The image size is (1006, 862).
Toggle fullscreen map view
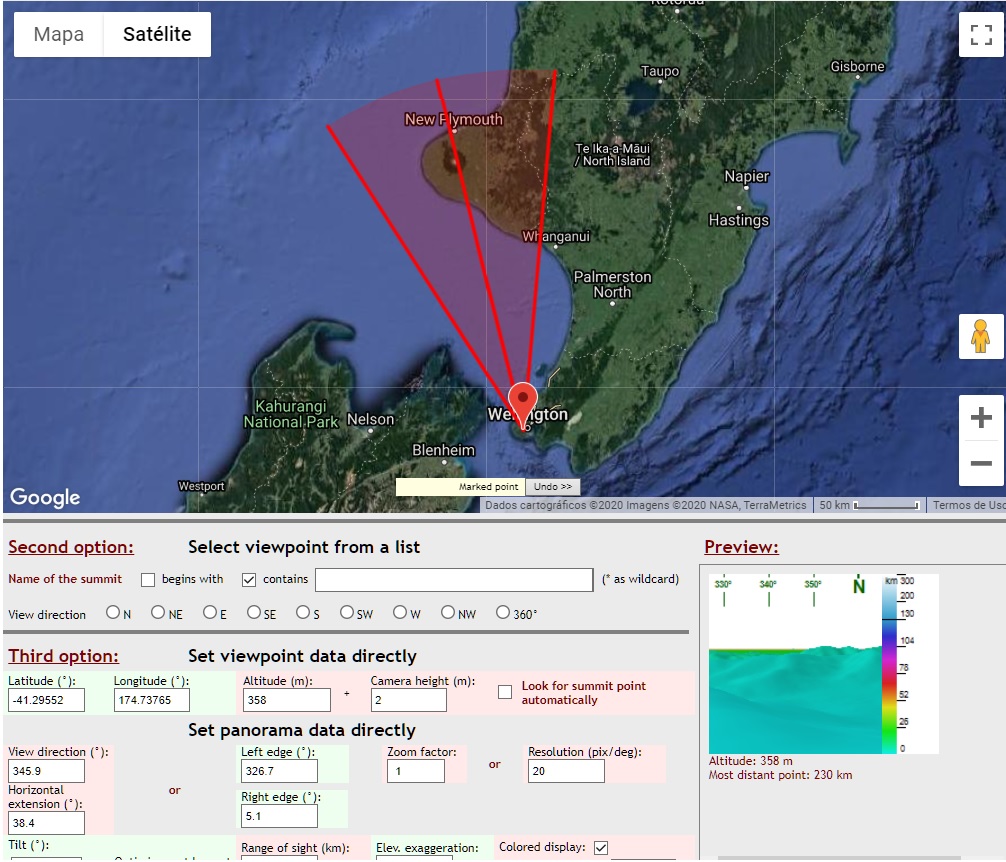pyautogui.click(x=981, y=35)
